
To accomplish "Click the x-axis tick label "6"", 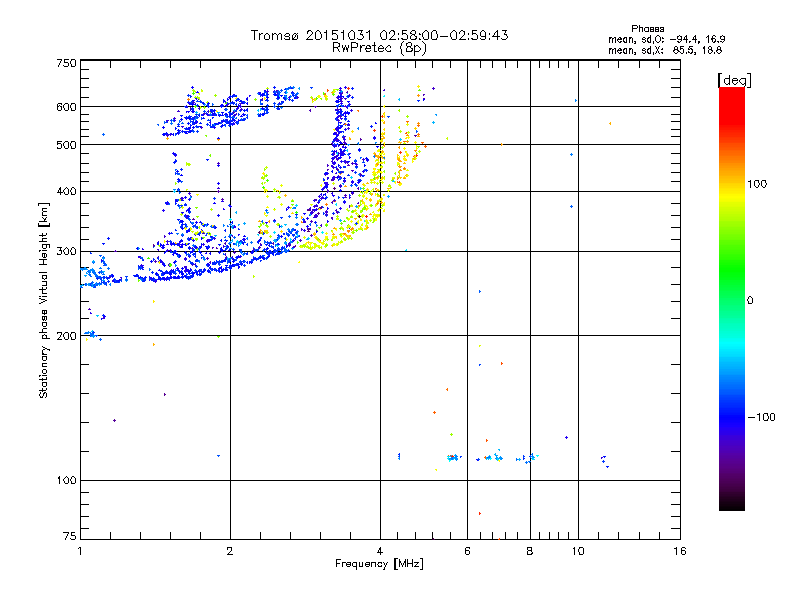I will 467,551.
